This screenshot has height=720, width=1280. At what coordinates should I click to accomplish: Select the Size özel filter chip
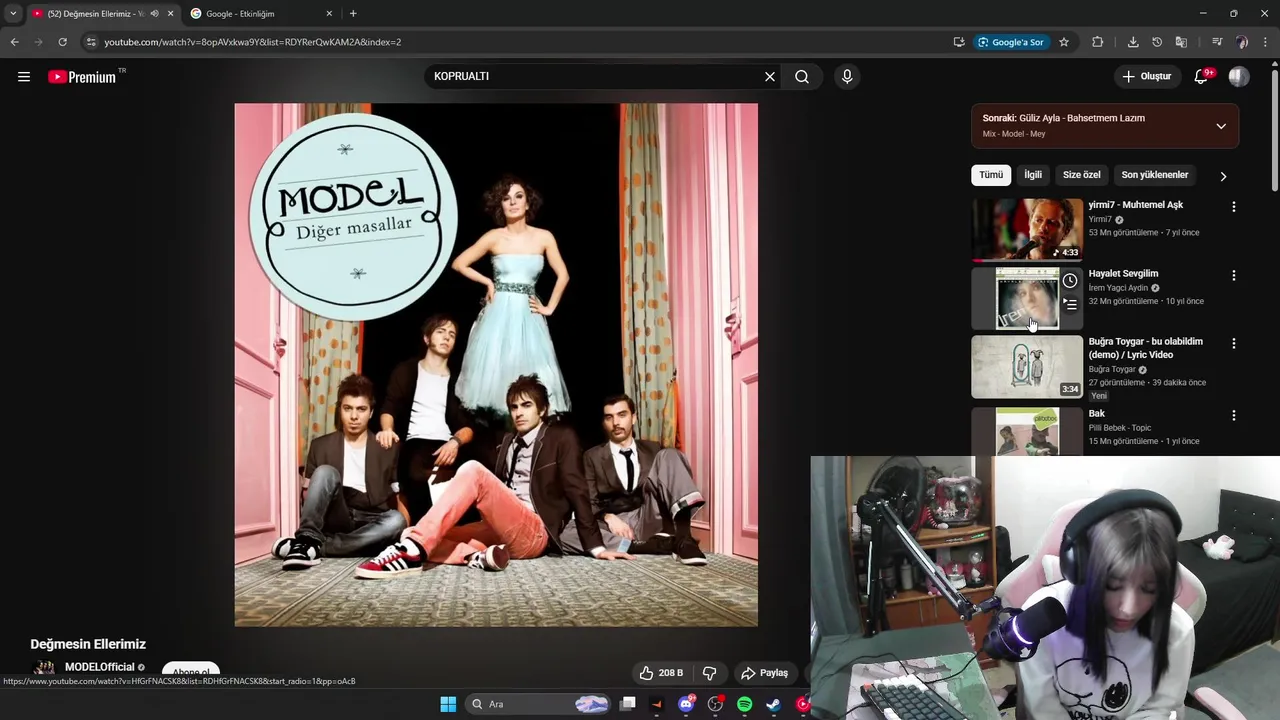tap(1081, 175)
